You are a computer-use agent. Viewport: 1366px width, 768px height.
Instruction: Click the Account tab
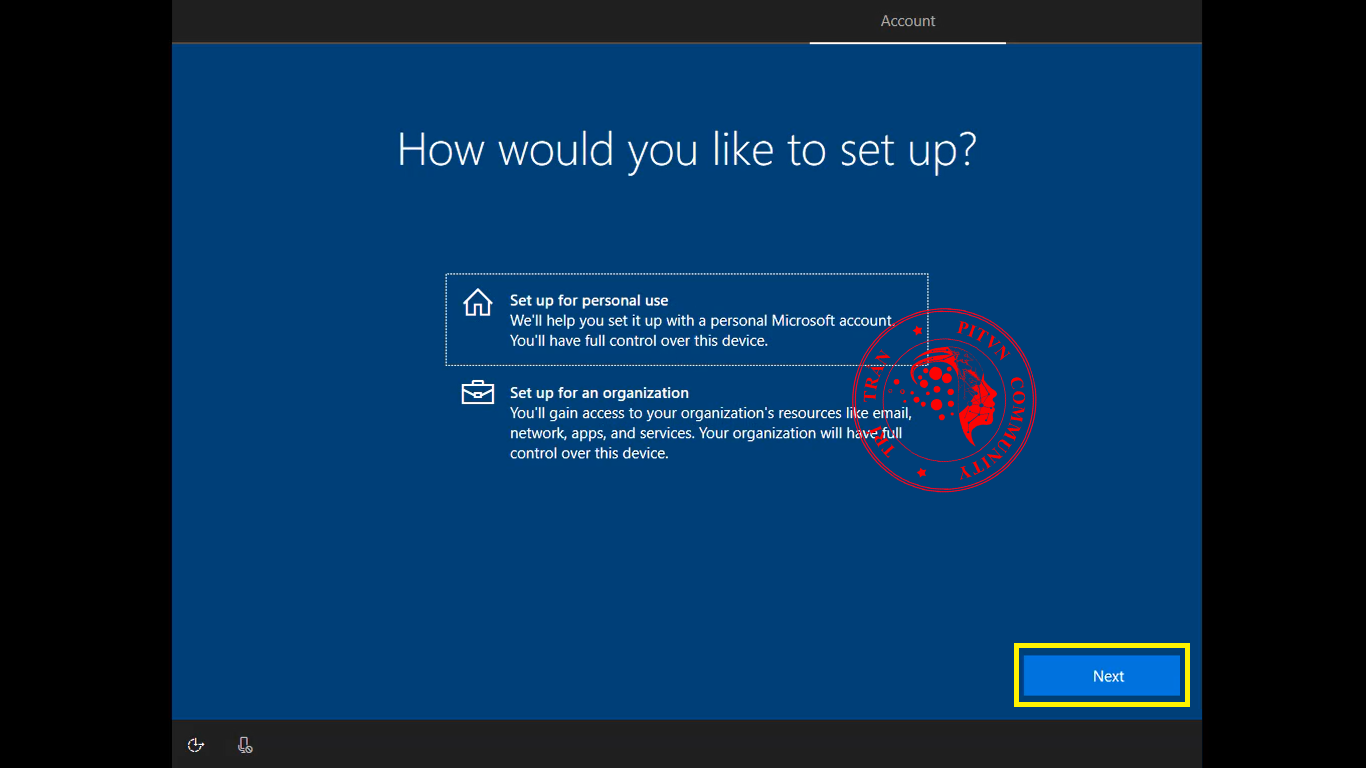pos(908,21)
